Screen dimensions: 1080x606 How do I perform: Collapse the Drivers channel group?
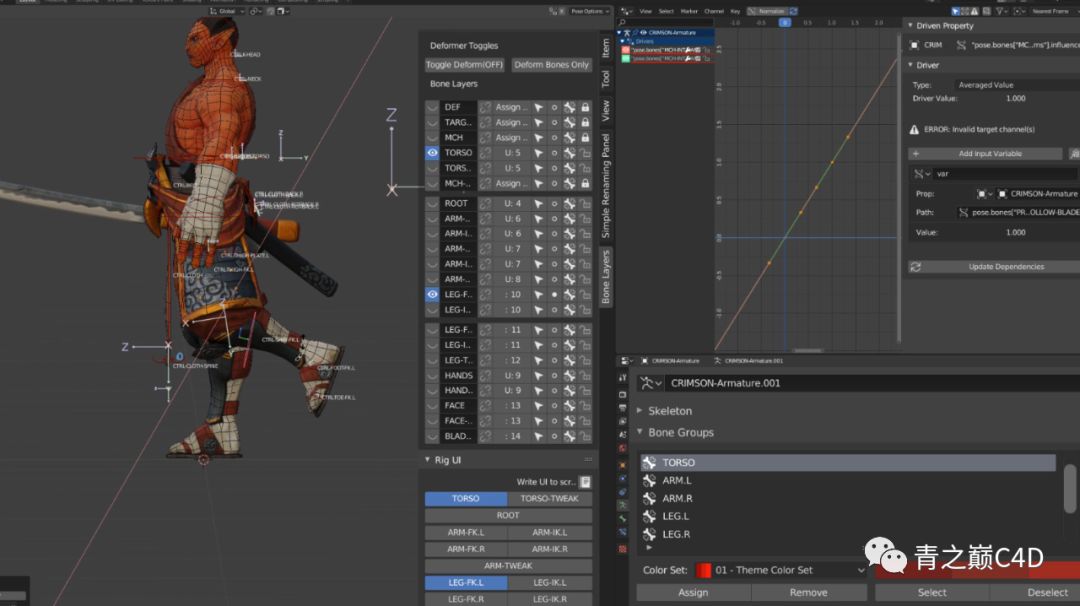(x=623, y=41)
